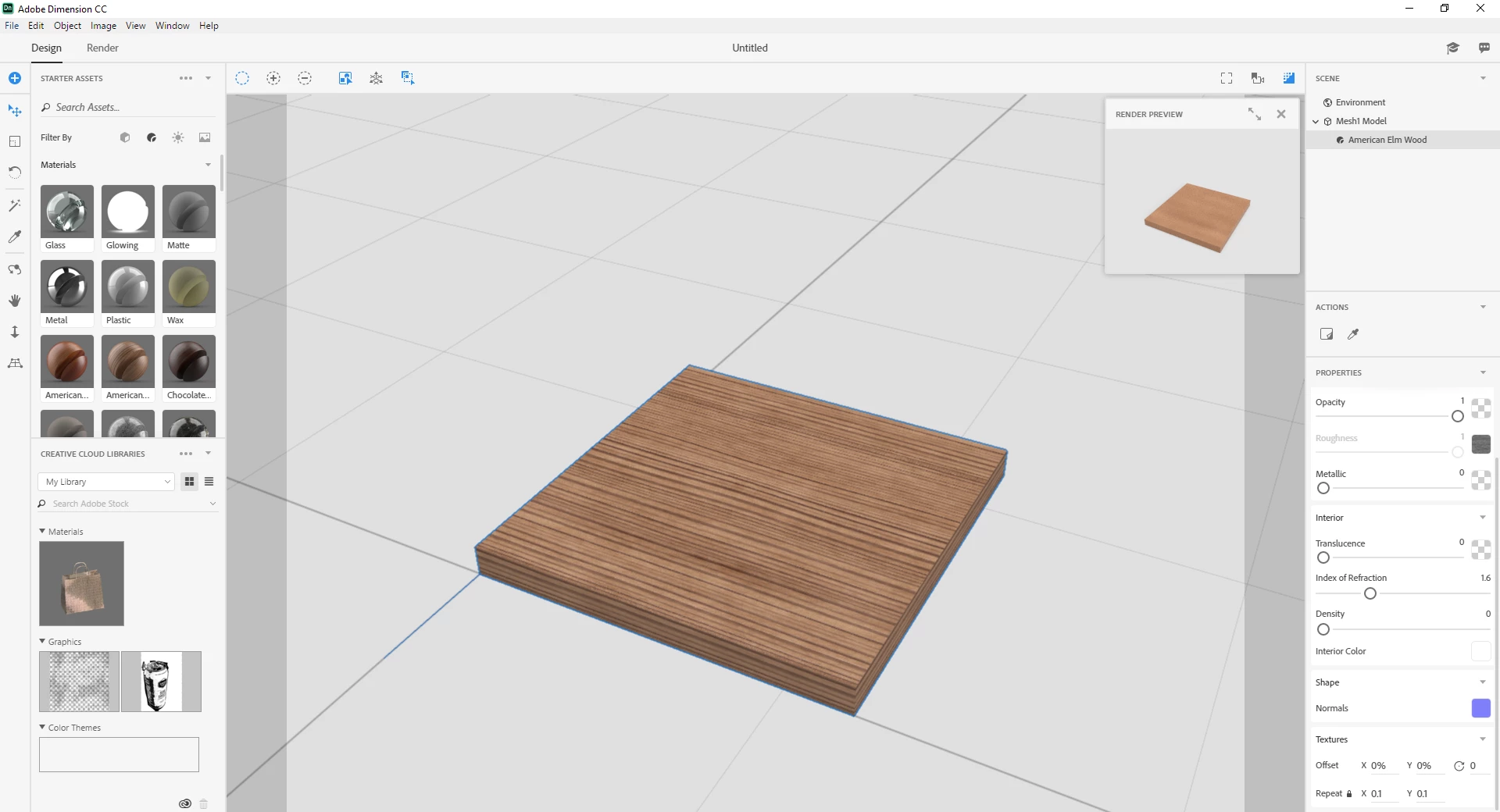Open the Learn graduation cap icon
This screenshot has height=812, width=1500.
tap(1453, 48)
